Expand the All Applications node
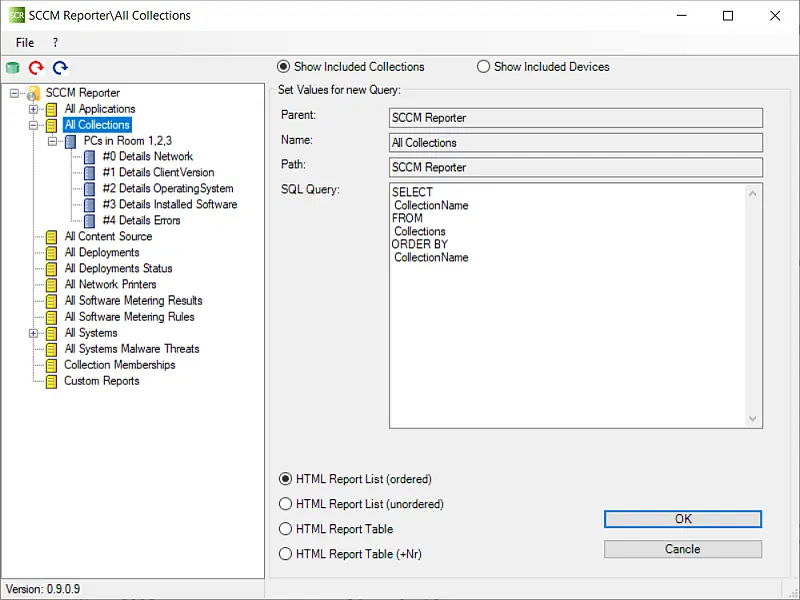This screenshot has height=600, width=800. click(33, 109)
